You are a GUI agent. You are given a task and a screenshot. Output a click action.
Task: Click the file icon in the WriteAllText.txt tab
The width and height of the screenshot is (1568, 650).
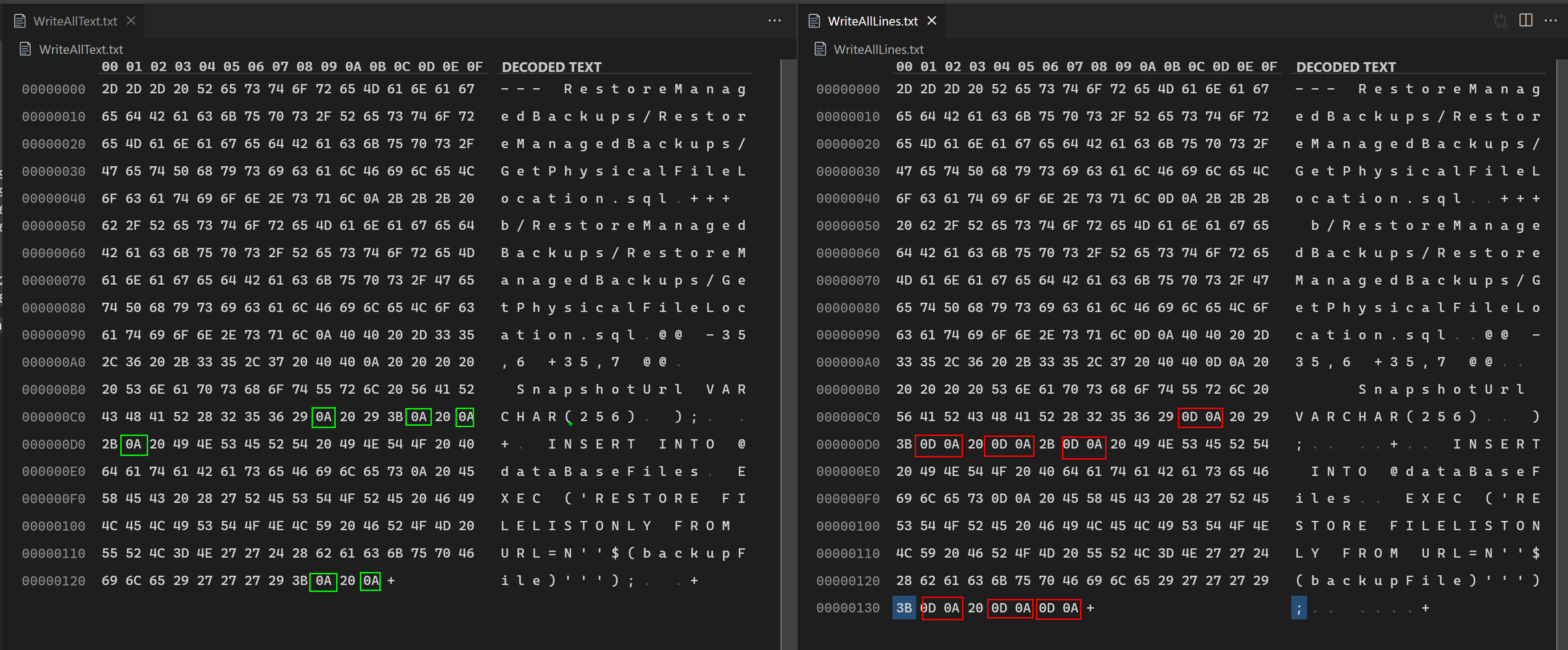(x=20, y=21)
